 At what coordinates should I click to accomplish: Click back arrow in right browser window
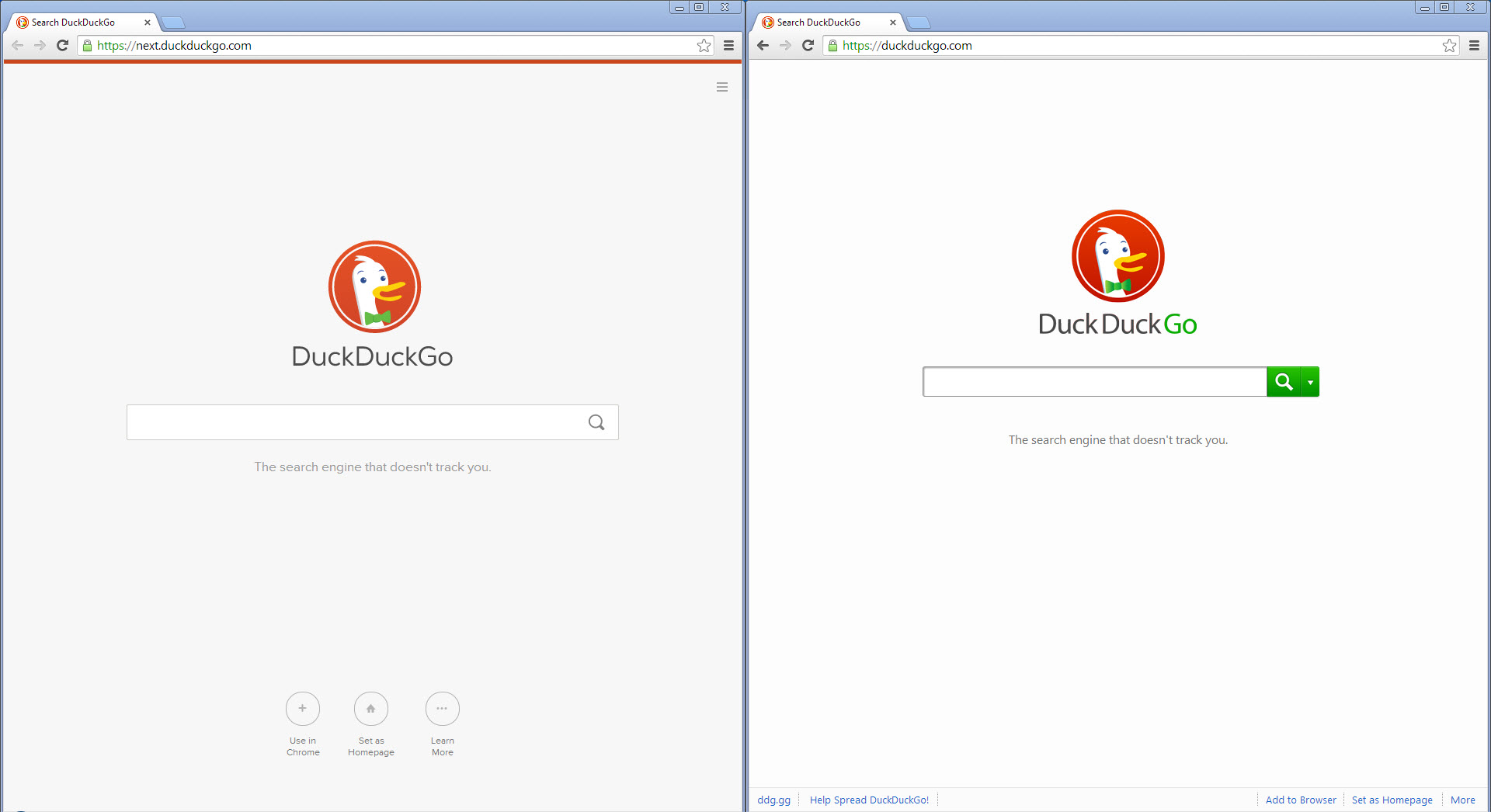point(763,46)
